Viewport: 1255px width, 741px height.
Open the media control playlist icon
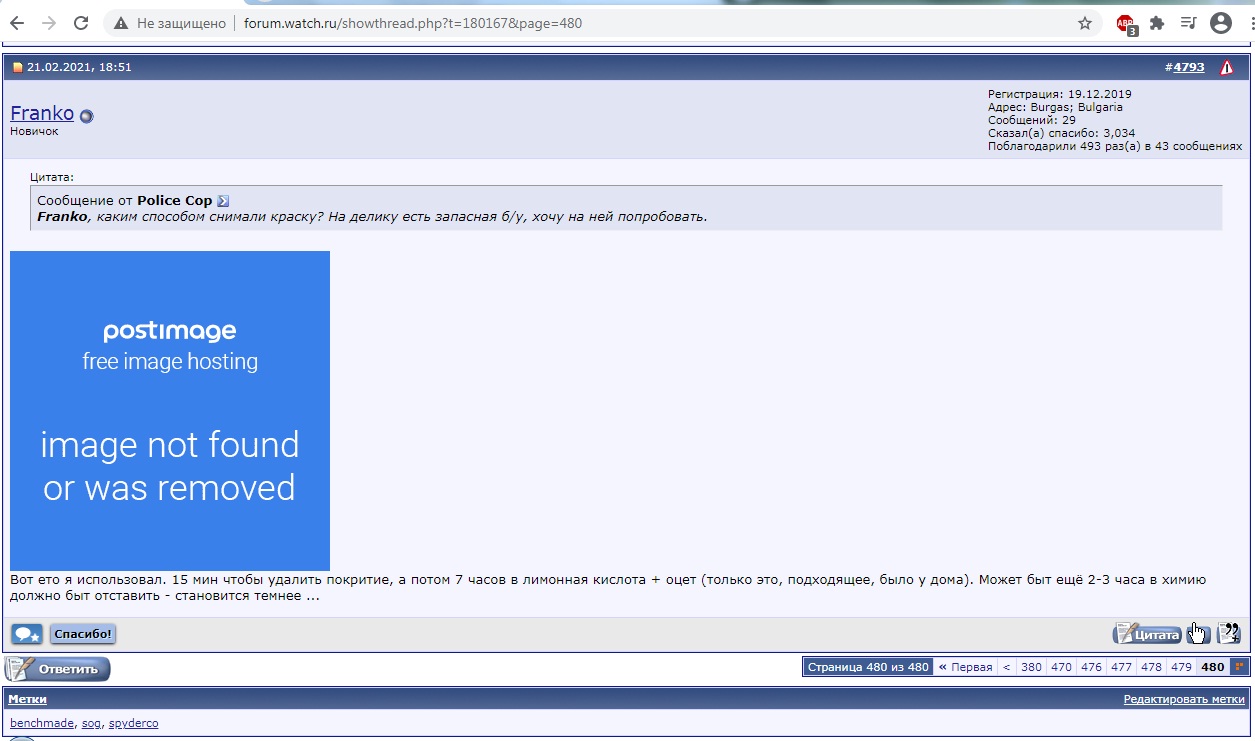point(1188,23)
